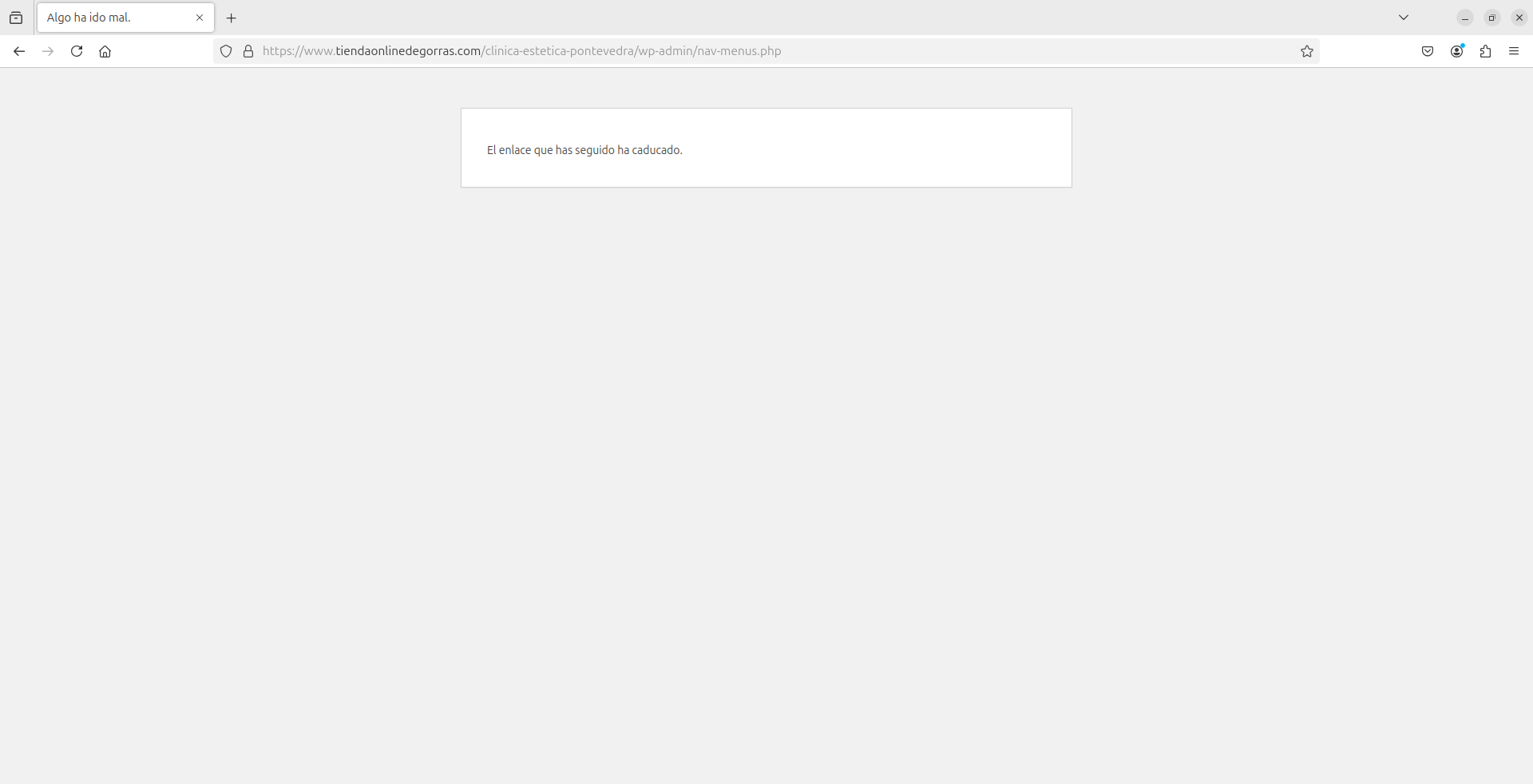Restore the browser window size

1492,18
